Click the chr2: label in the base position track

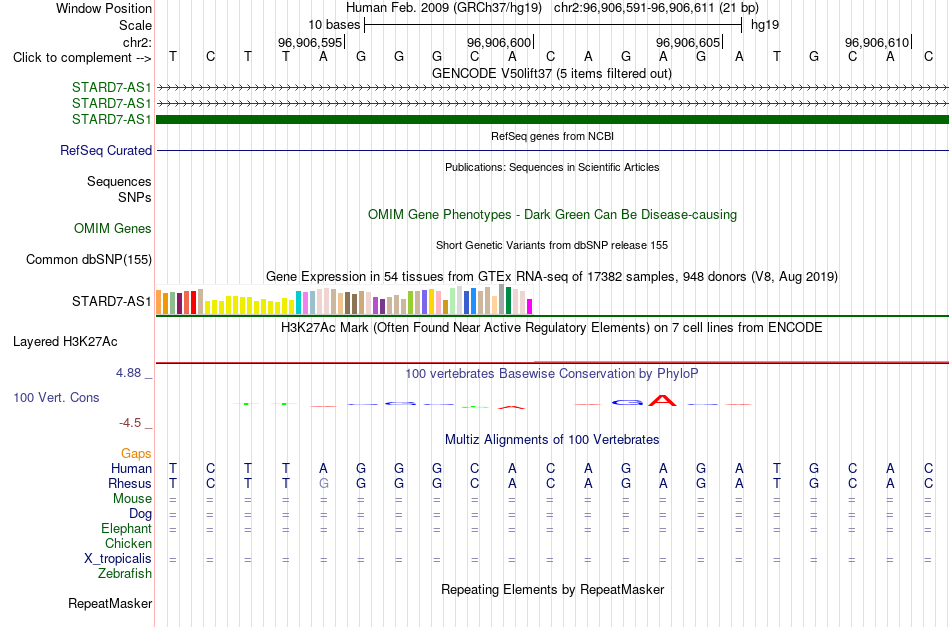pyautogui.click(x=137, y=42)
